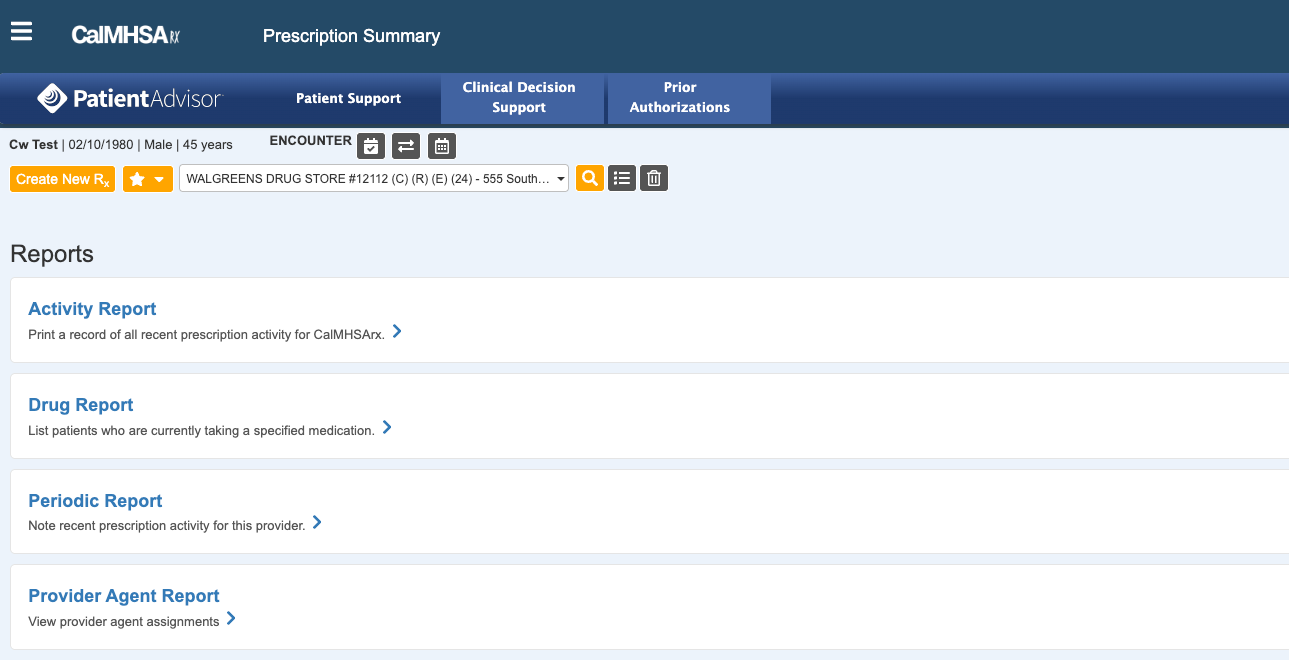1289x660 pixels.
Task: Open the star favorites dropdown
Action: coord(148,179)
